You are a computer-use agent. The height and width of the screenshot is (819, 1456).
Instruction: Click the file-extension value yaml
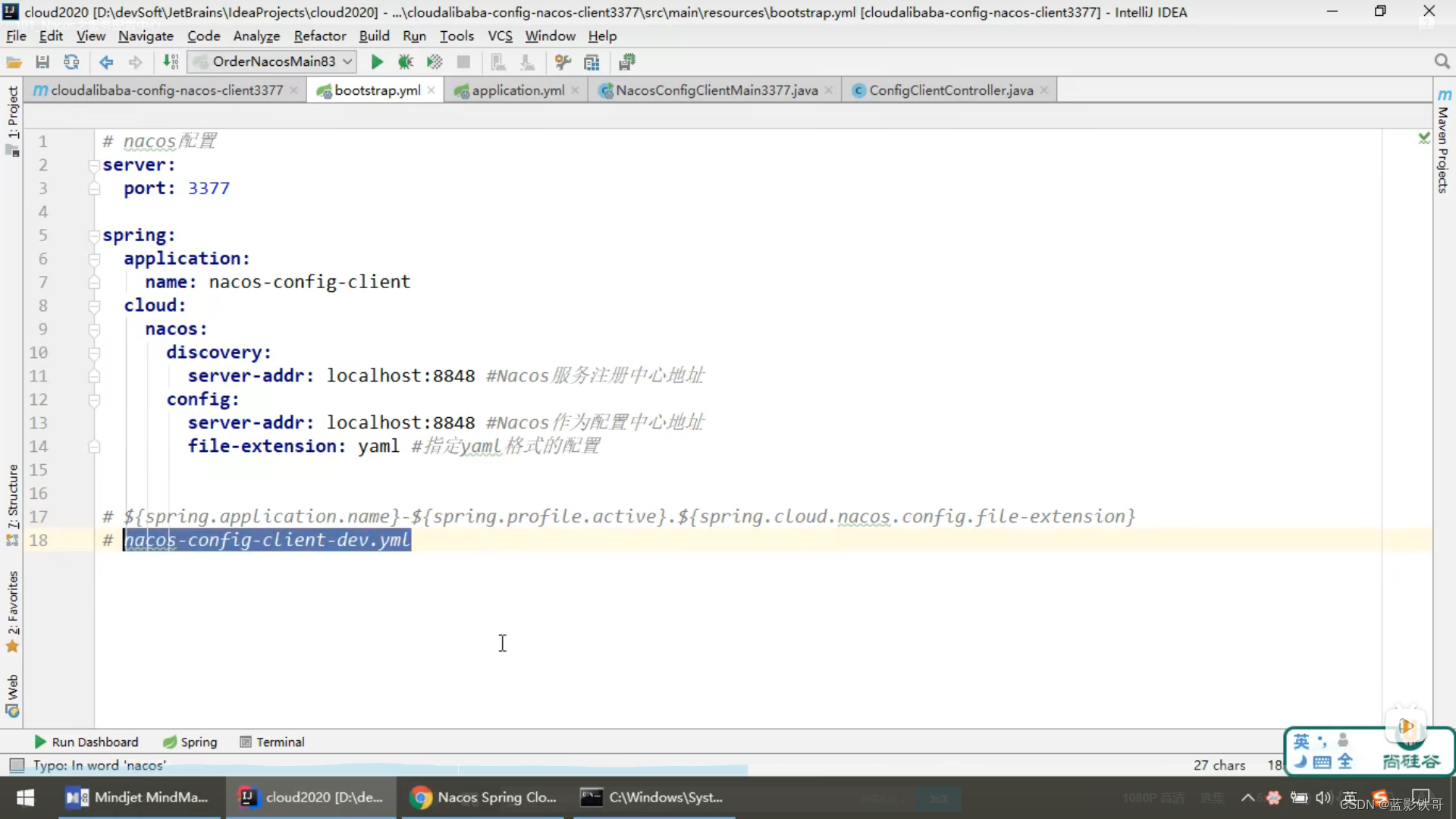click(378, 447)
